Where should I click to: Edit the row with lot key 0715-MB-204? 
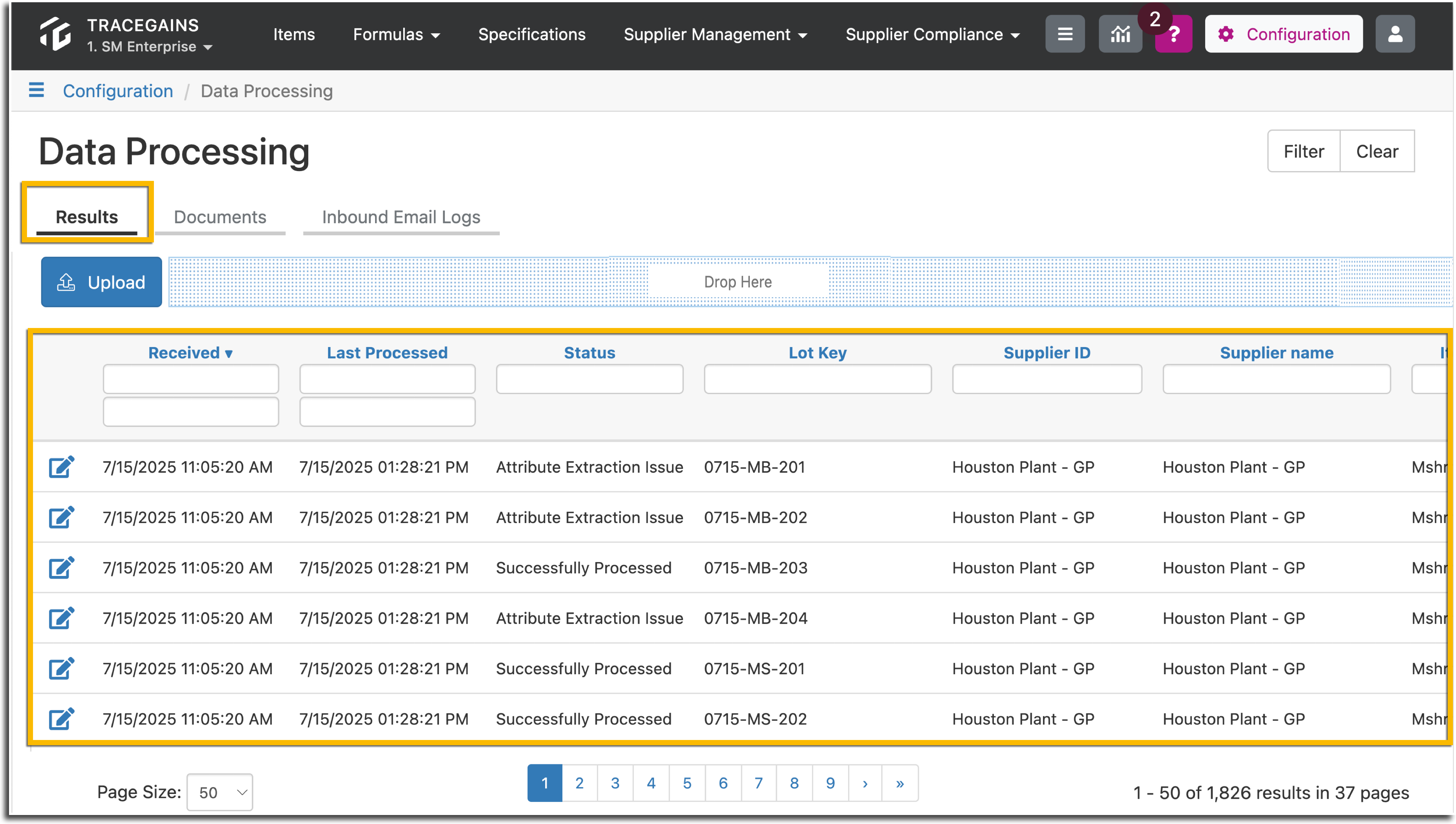tap(61, 618)
